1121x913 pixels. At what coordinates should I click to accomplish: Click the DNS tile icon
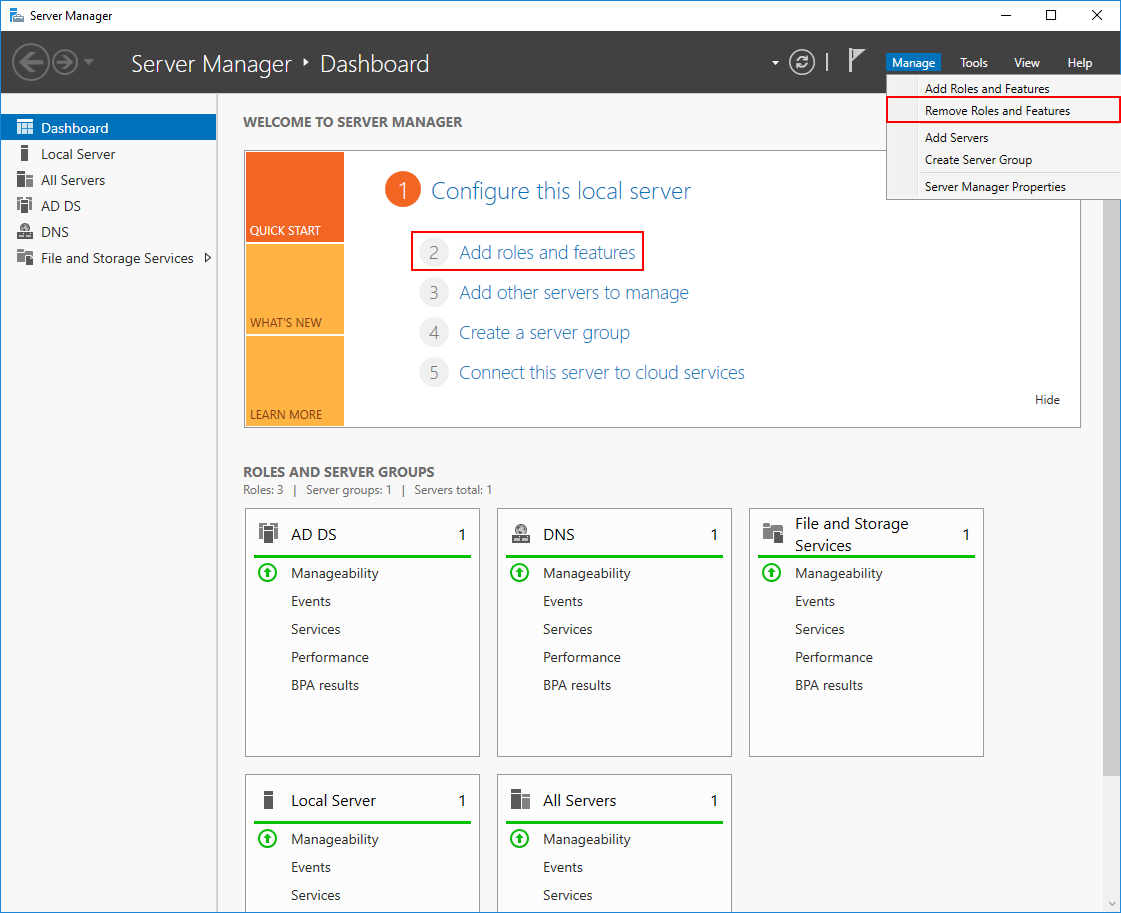tap(520, 533)
